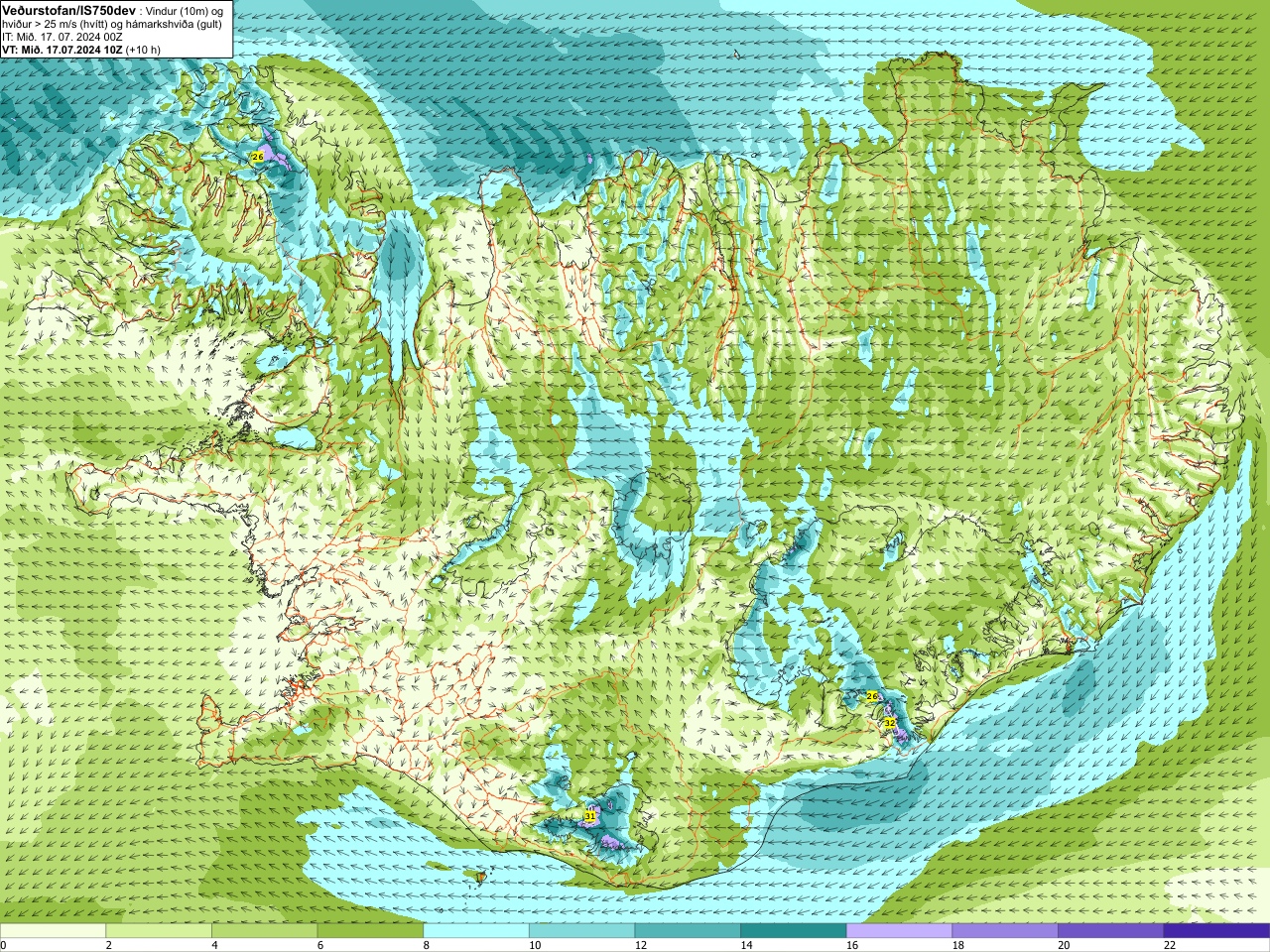Click the legend tick label 8
Image resolution: width=1270 pixels, height=952 pixels.
point(427,945)
